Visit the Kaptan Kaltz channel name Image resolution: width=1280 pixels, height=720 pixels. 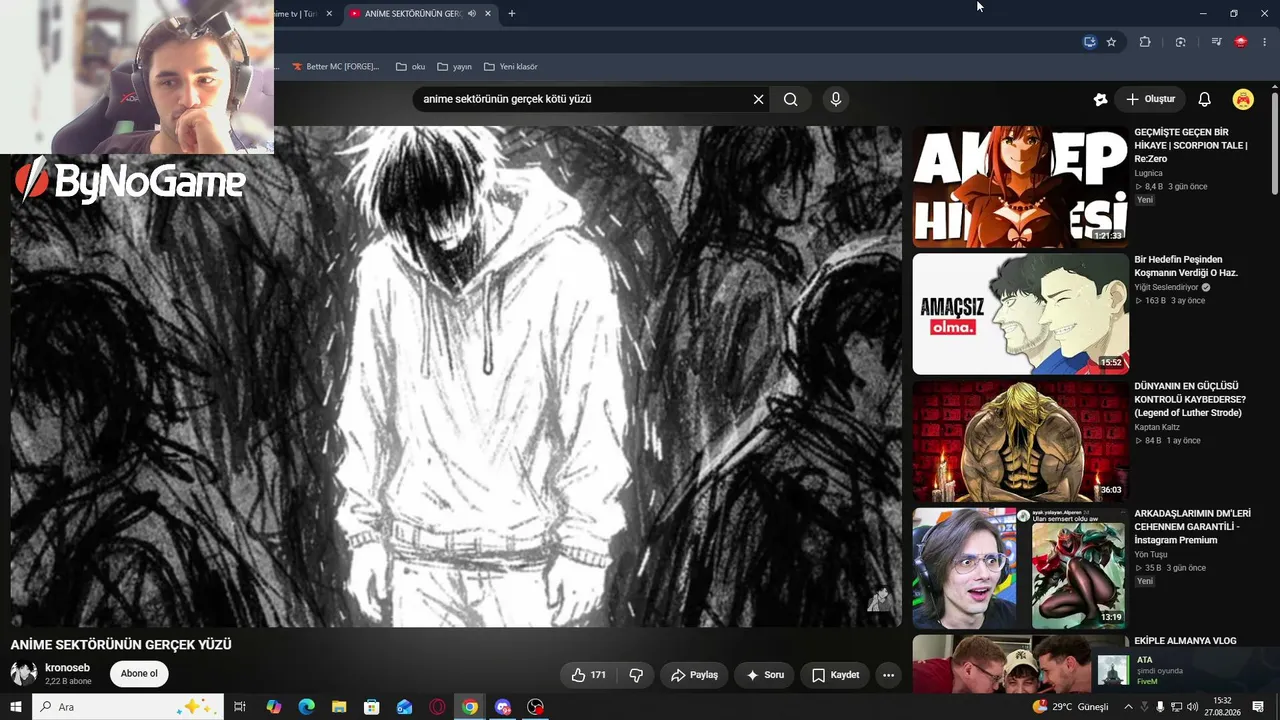point(1157,427)
